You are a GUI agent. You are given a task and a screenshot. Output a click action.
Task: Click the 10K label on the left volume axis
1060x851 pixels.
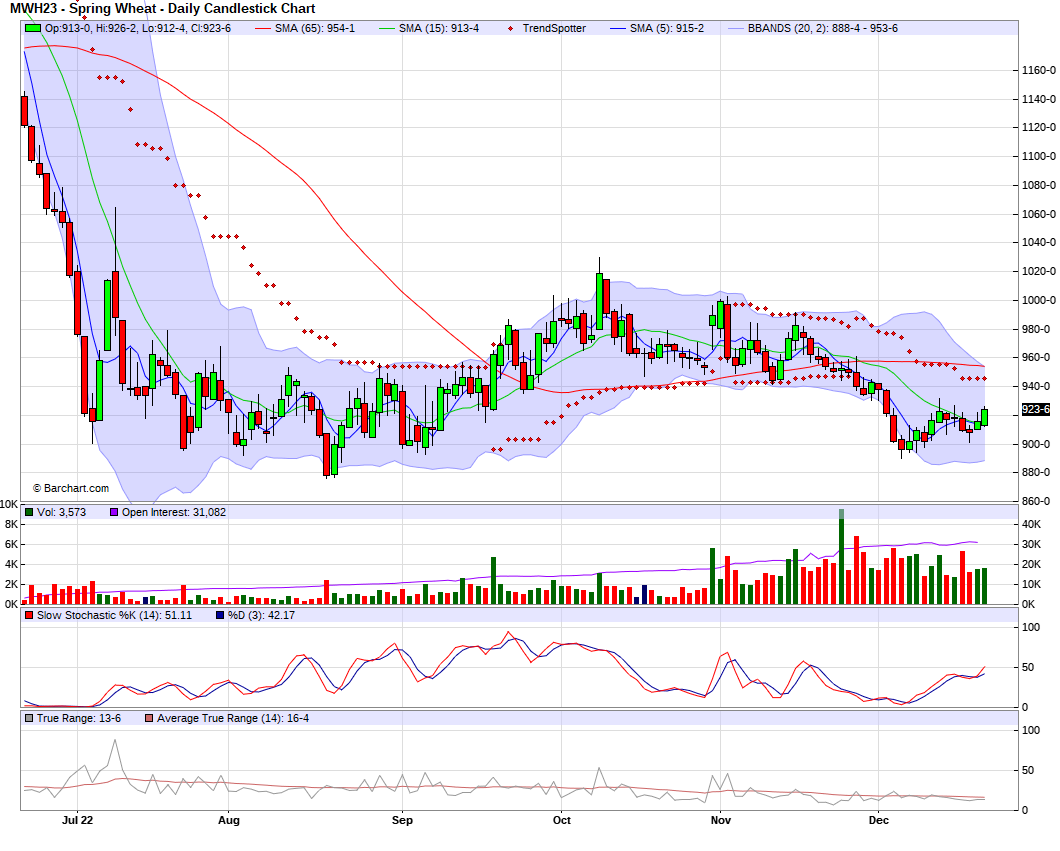9,504
